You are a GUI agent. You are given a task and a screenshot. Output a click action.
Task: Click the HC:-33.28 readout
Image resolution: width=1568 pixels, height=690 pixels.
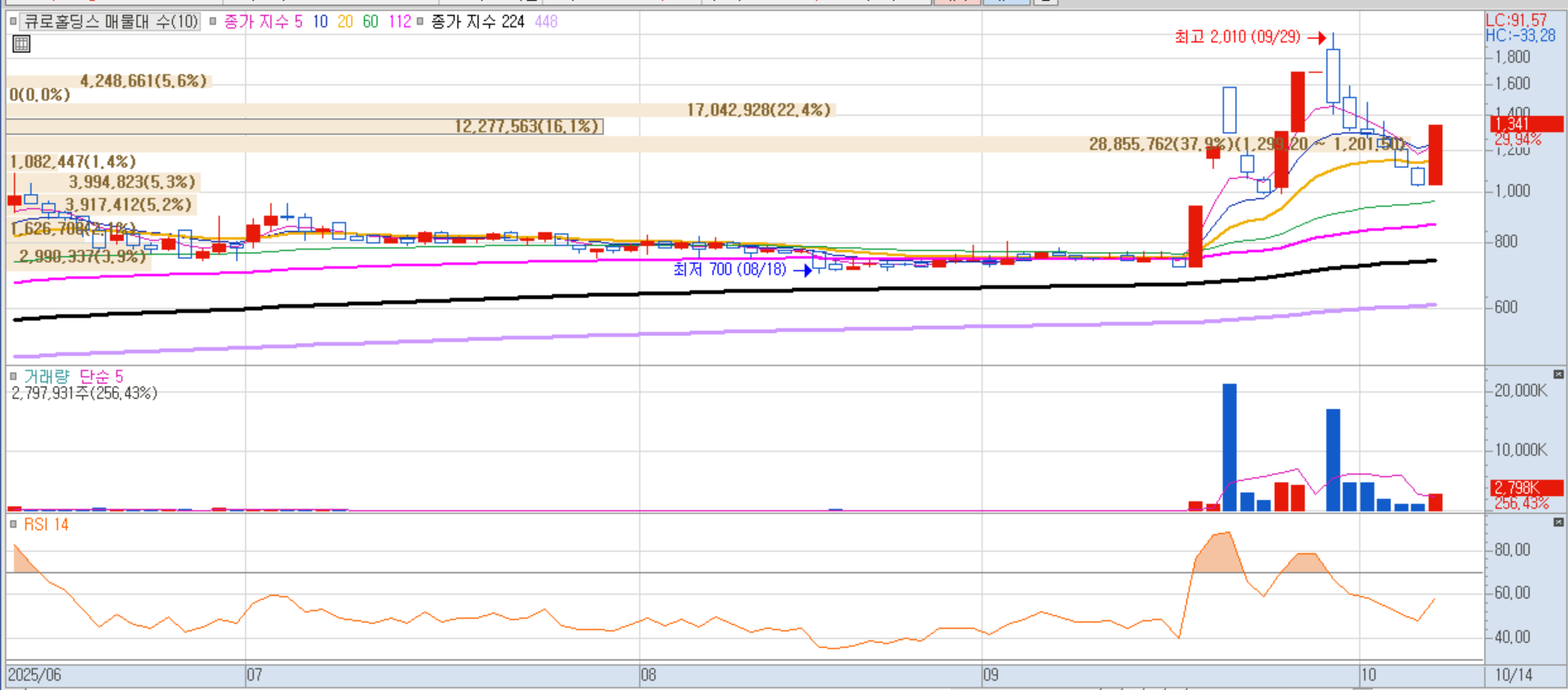[1520, 35]
